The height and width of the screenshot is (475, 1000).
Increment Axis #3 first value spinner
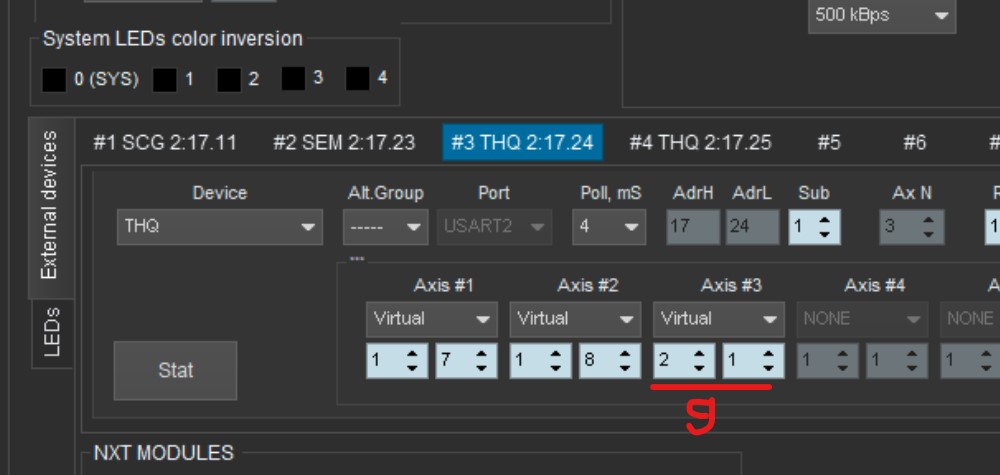(x=699, y=353)
